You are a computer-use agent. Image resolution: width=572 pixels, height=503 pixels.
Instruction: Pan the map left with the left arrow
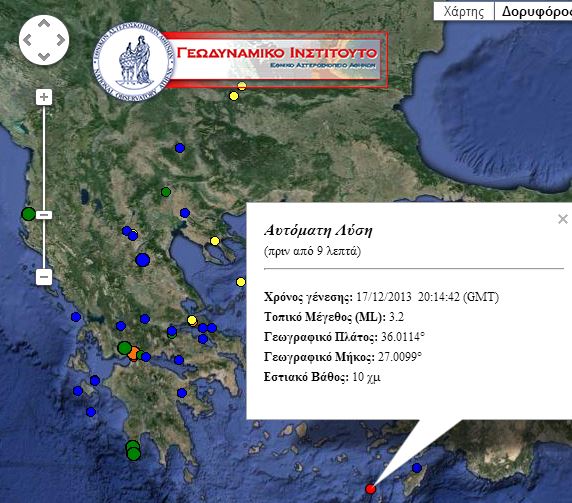tap(27, 40)
